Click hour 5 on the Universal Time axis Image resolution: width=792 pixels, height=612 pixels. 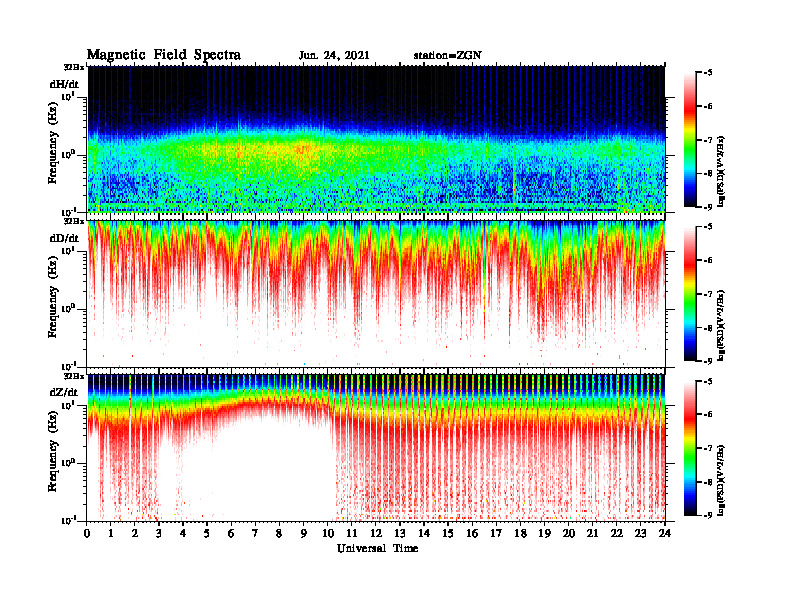207,534
